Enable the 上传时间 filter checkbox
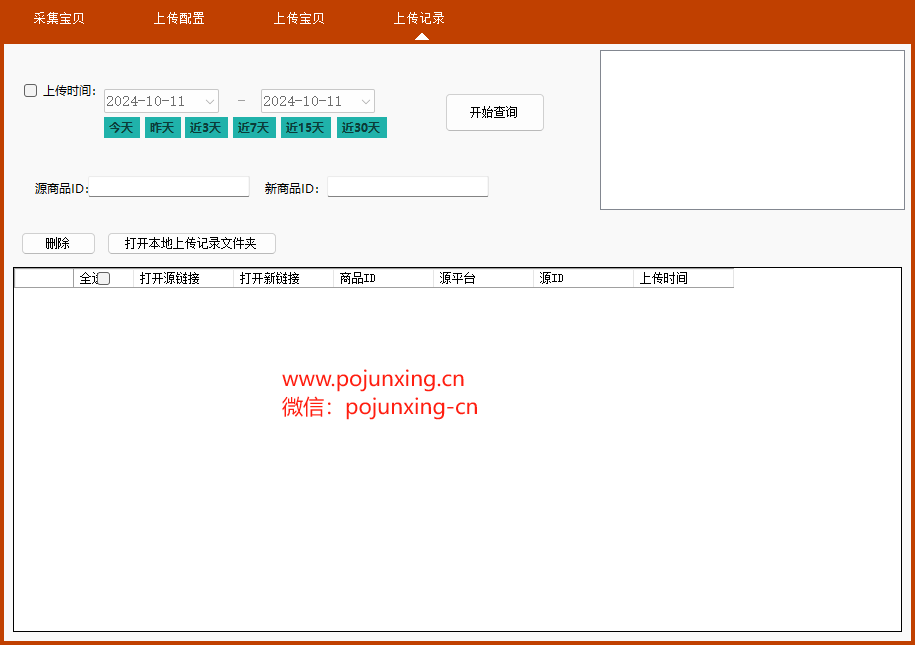Screen dimensions: 915x645 (x=30, y=90)
